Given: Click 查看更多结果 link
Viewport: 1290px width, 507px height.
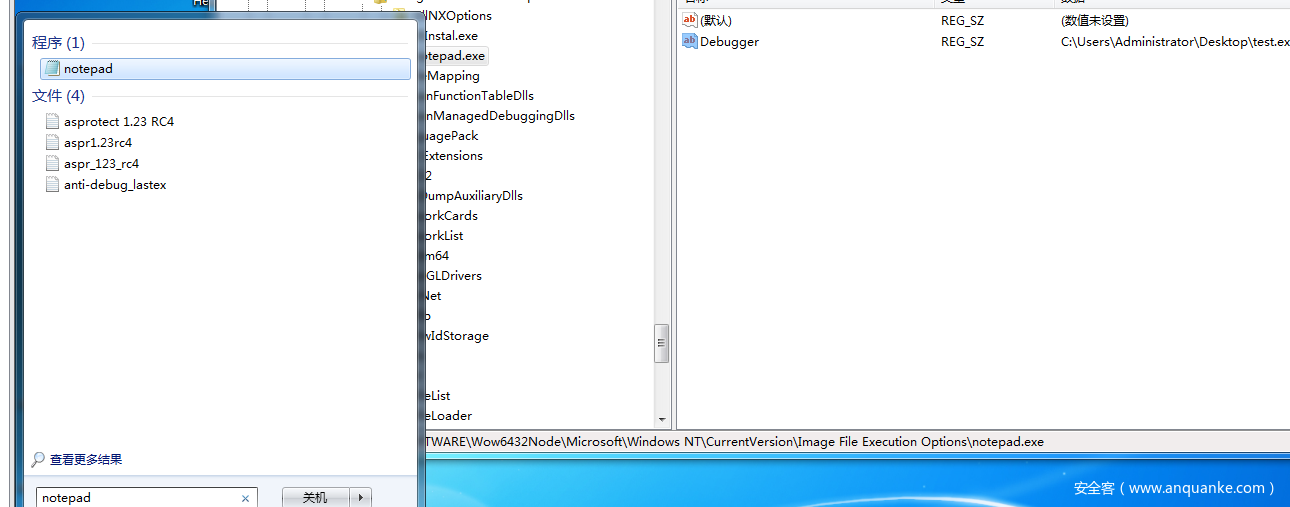Looking at the screenshot, I should click(86, 459).
